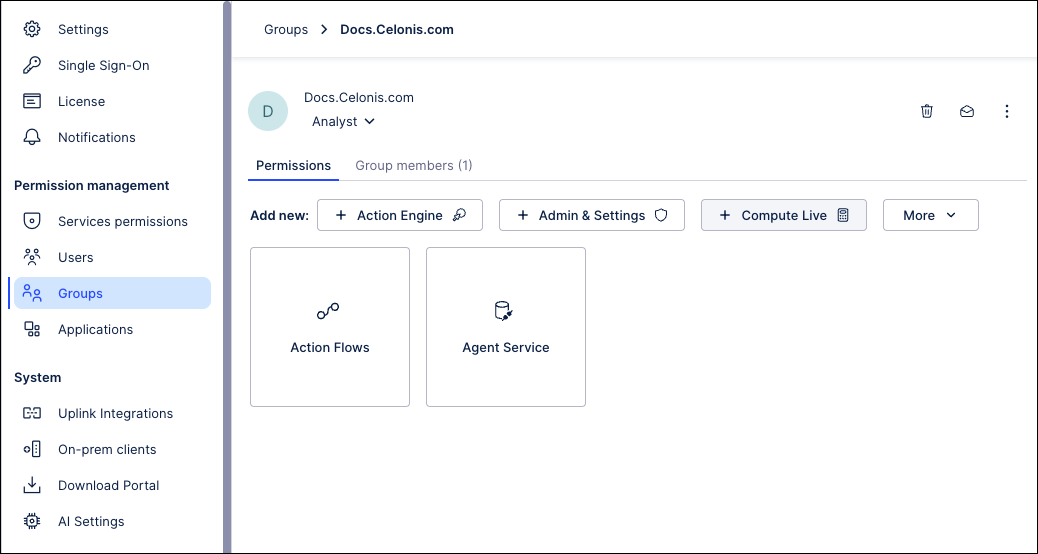Screen dimensions: 1038x554
Task: Expand the Analyst role dropdown
Action: pos(343,121)
